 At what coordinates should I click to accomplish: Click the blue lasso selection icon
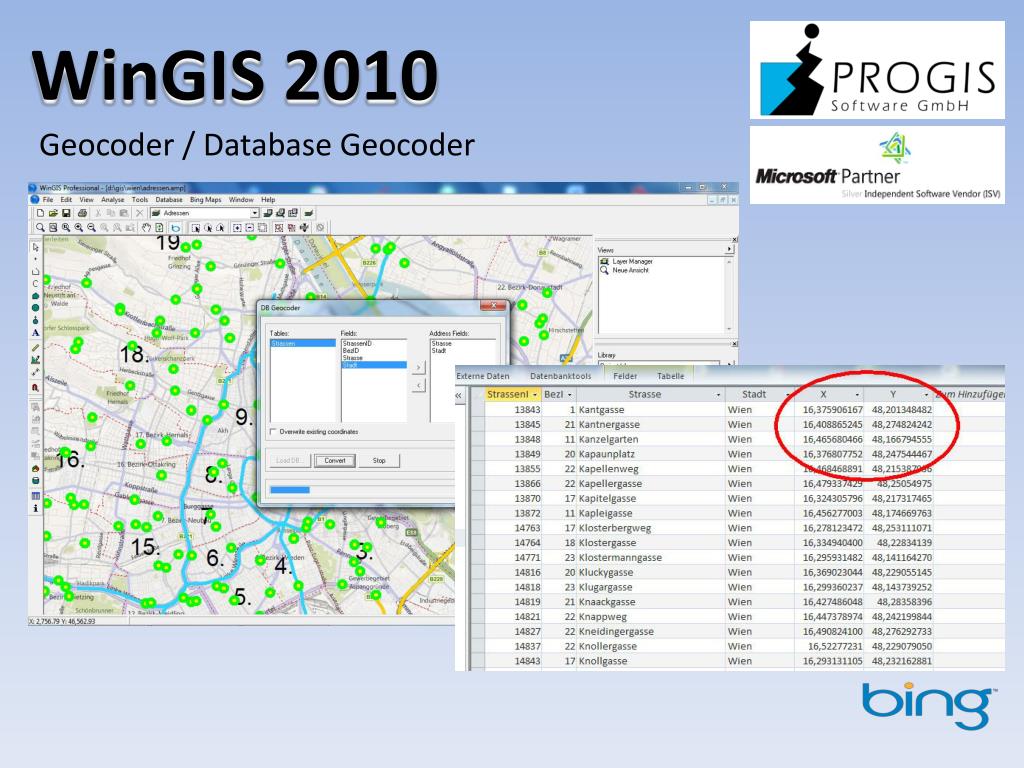(x=176, y=228)
